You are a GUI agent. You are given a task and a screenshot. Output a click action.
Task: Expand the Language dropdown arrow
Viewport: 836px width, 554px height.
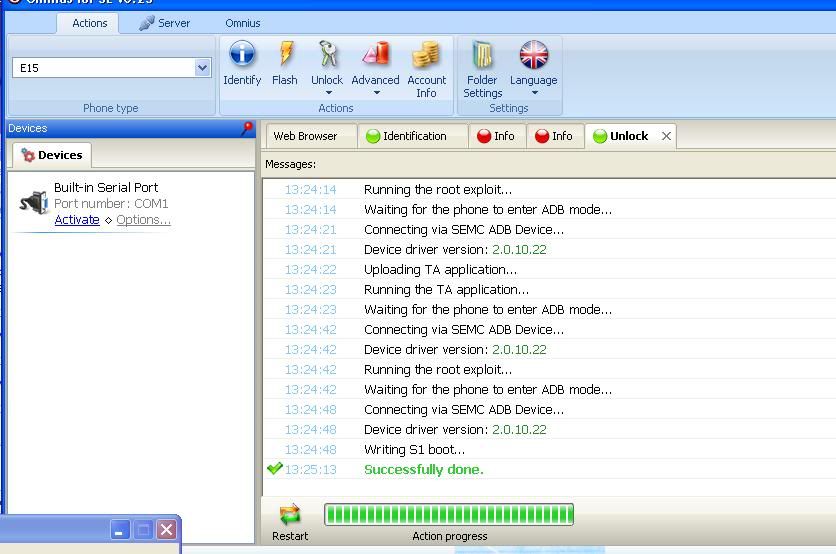534,93
